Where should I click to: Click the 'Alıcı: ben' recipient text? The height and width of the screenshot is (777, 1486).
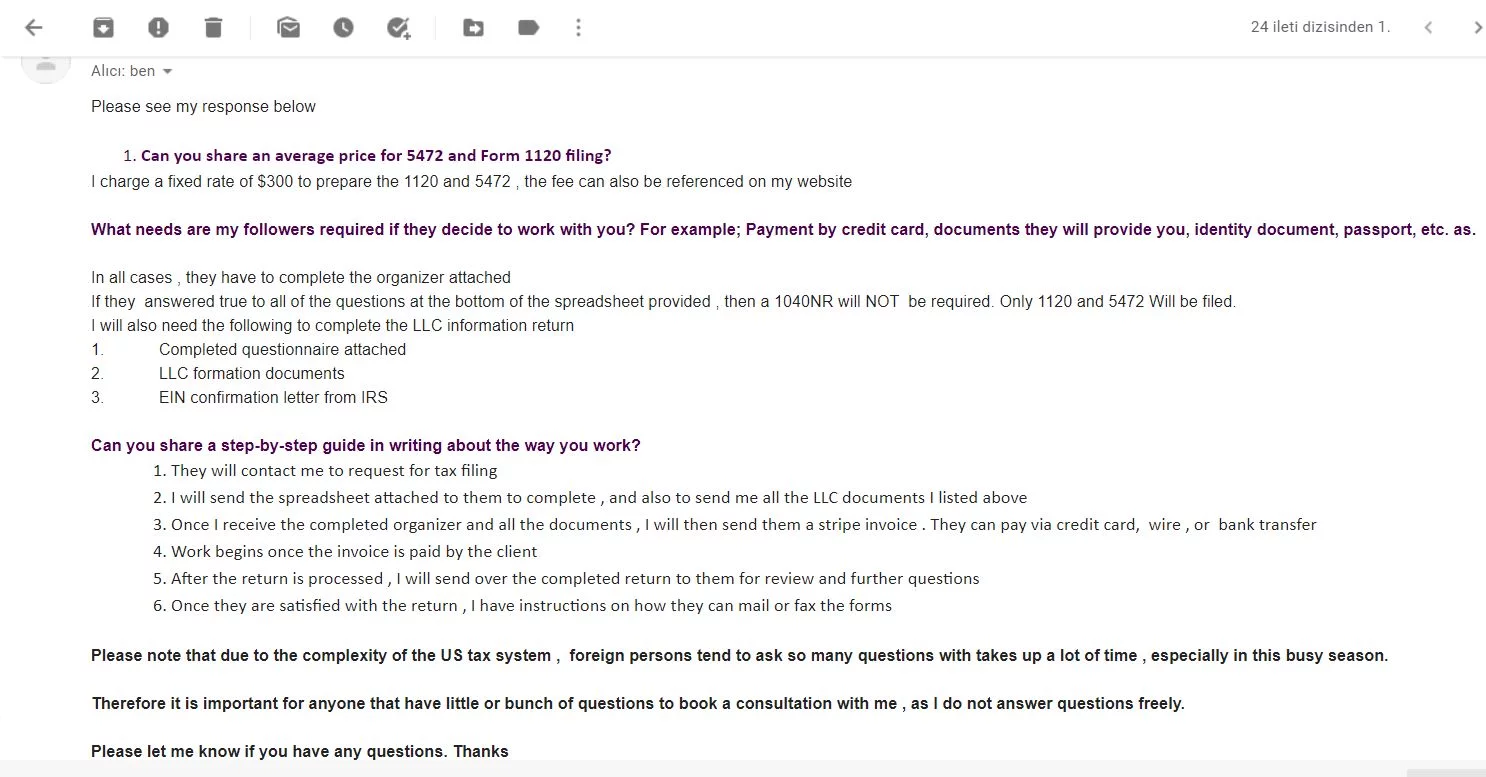click(123, 71)
